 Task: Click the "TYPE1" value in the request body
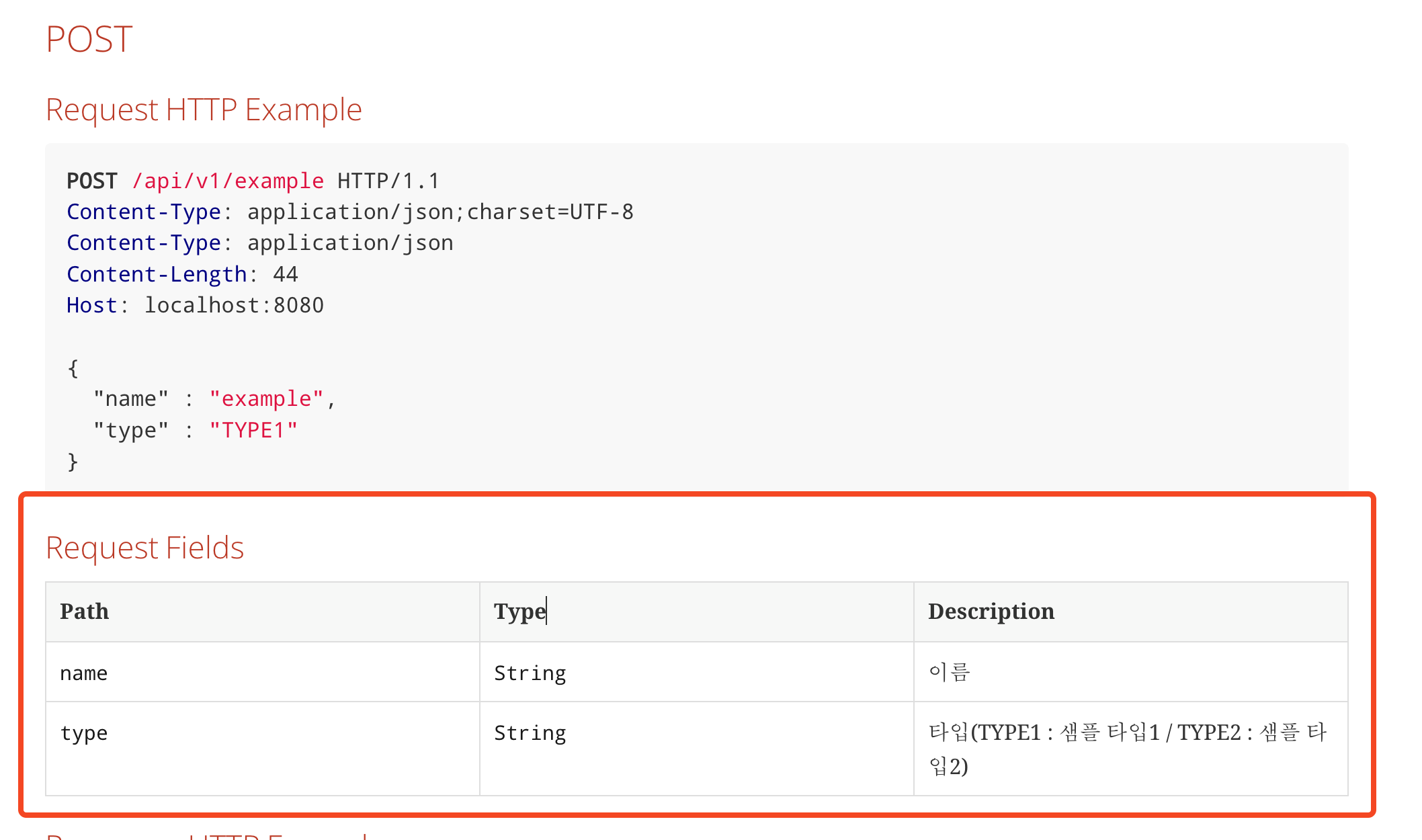click(x=253, y=429)
